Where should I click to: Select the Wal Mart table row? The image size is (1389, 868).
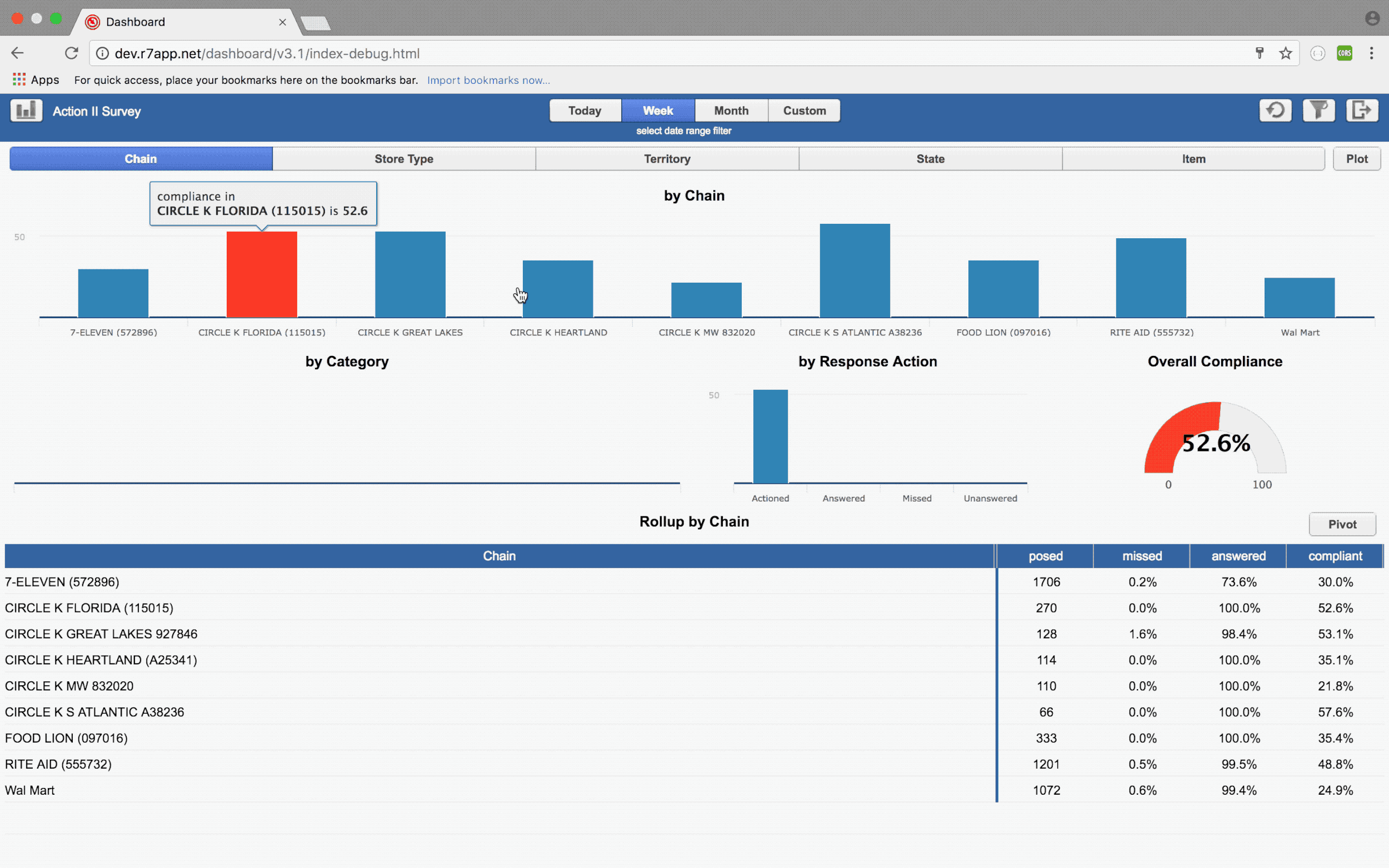point(693,790)
